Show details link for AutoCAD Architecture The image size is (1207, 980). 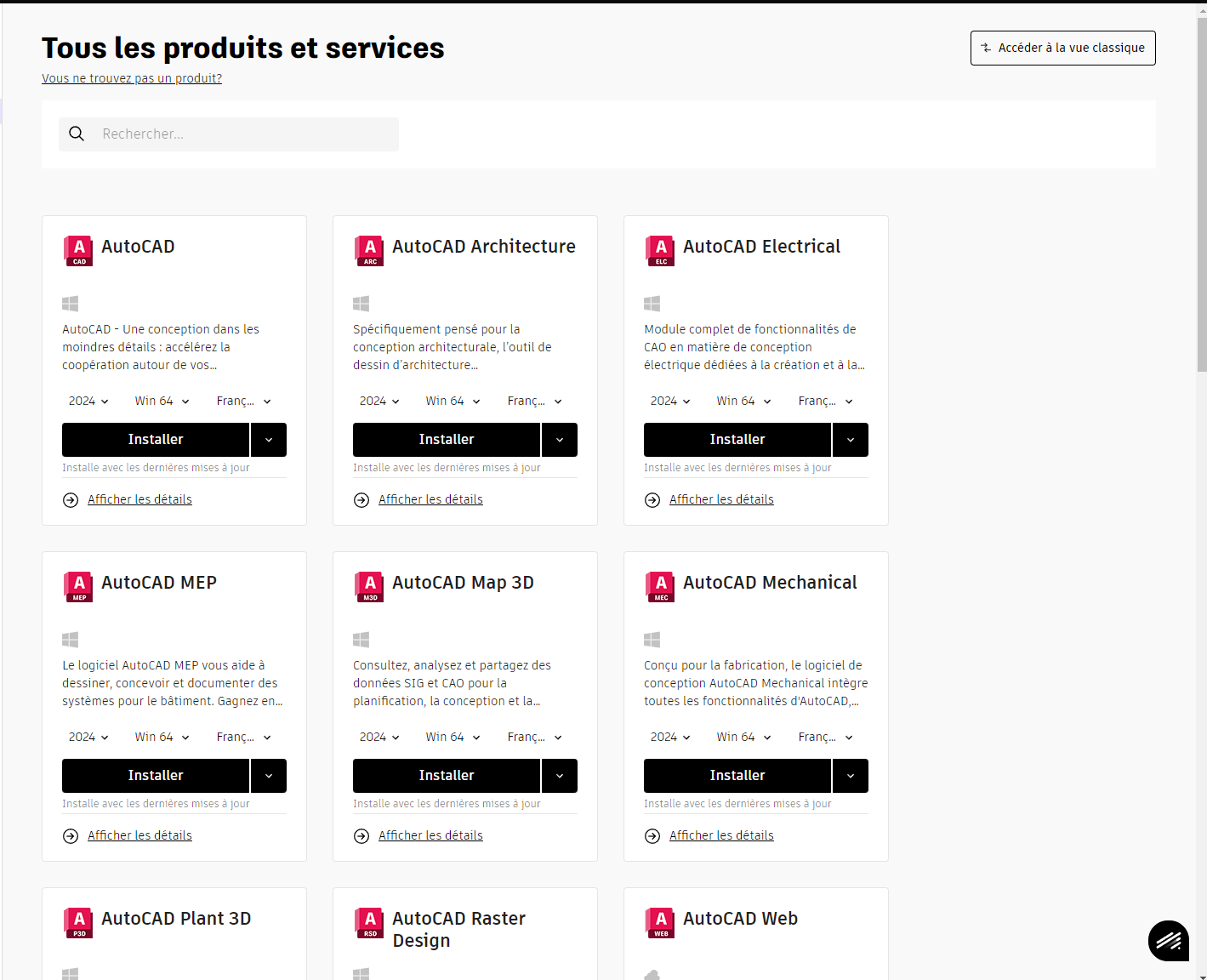pyautogui.click(x=430, y=499)
